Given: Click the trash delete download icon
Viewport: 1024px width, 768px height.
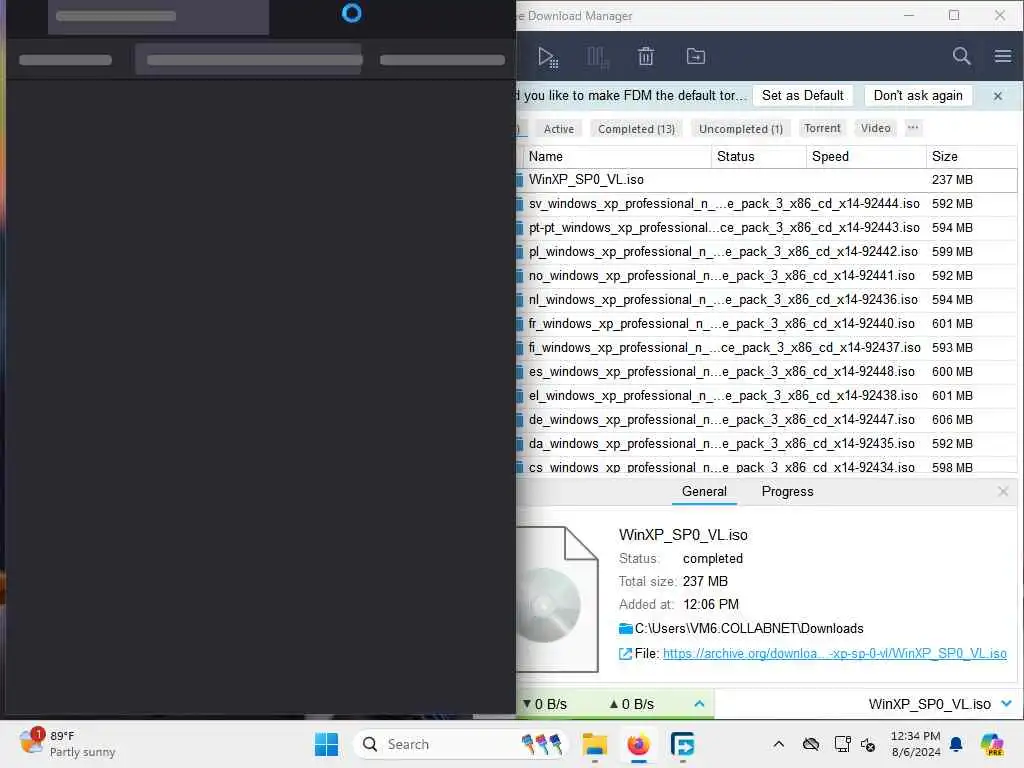Looking at the screenshot, I should click(x=646, y=57).
